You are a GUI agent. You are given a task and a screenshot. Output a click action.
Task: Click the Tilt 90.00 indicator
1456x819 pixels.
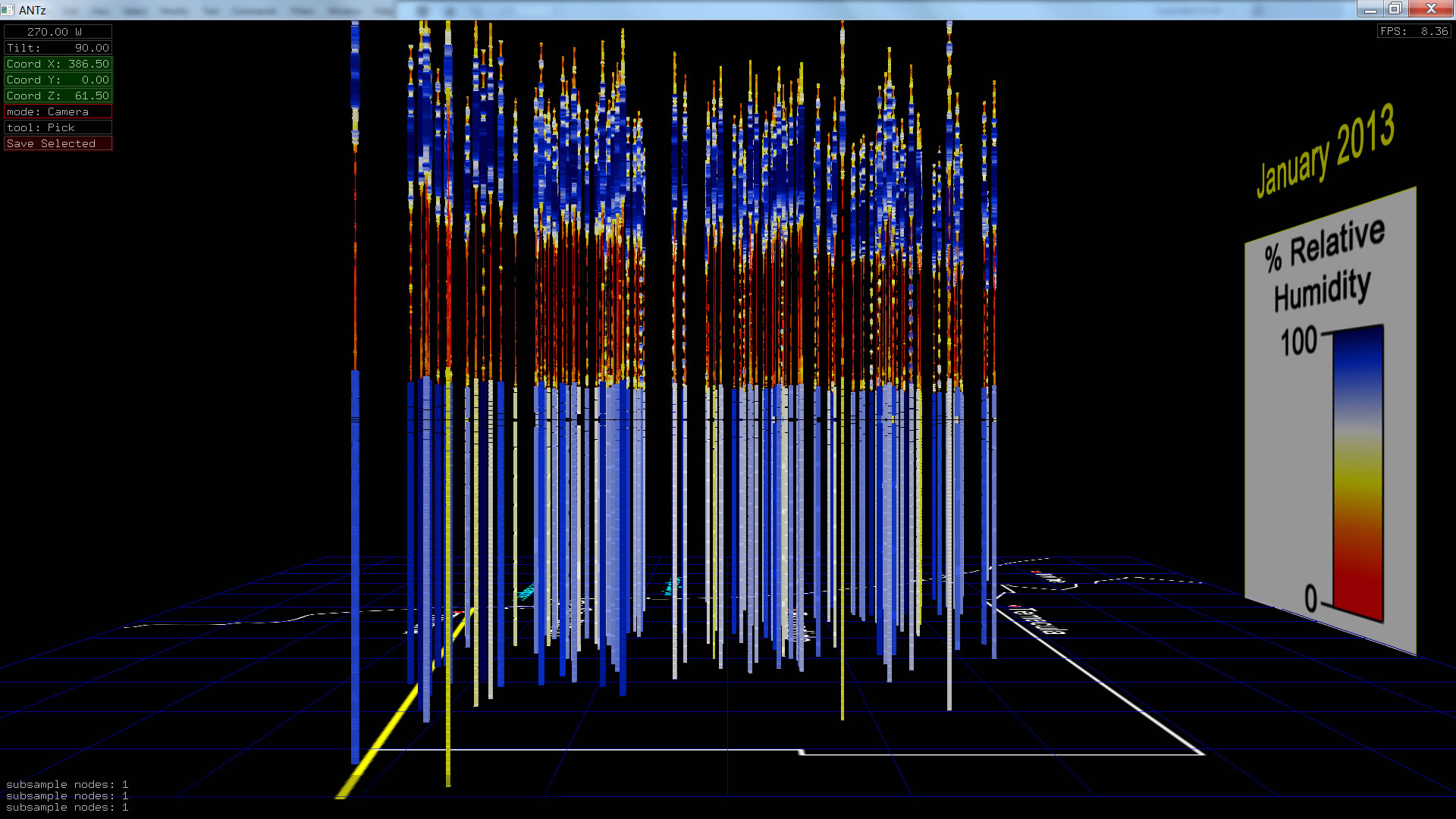pyautogui.click(x=58, y=48)
